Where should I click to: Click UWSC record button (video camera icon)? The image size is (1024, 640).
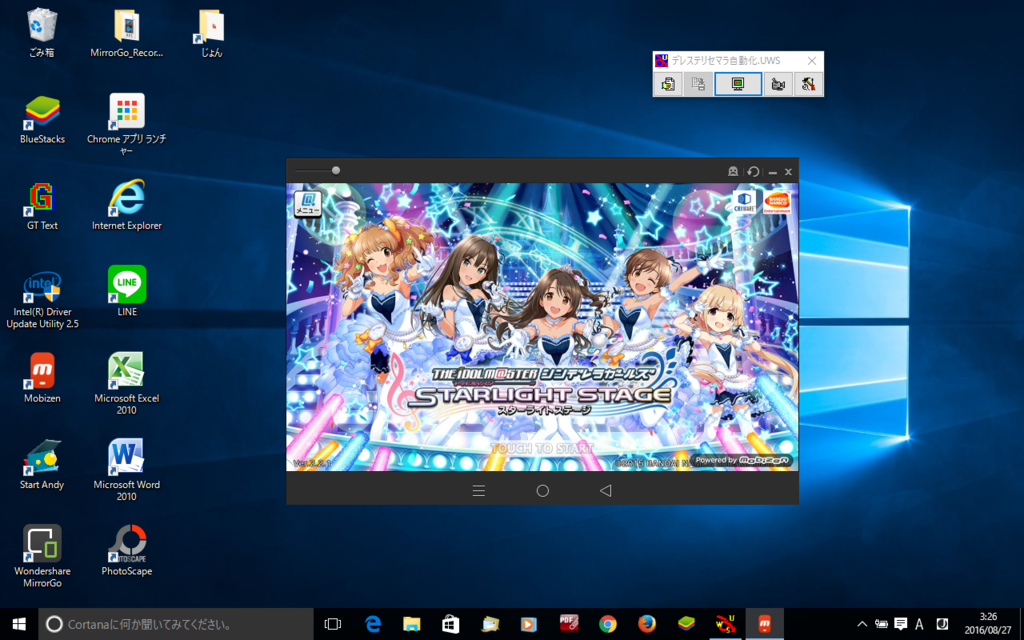click(x=778, y=84)
